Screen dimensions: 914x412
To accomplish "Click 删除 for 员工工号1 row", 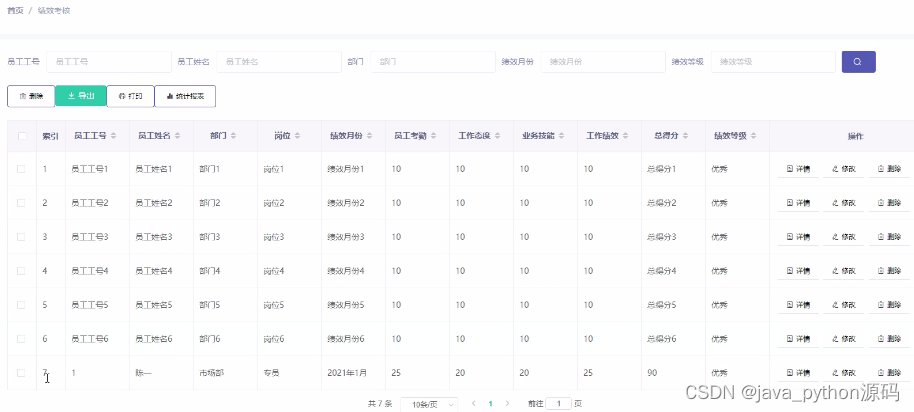I will [x=889, y=170].
